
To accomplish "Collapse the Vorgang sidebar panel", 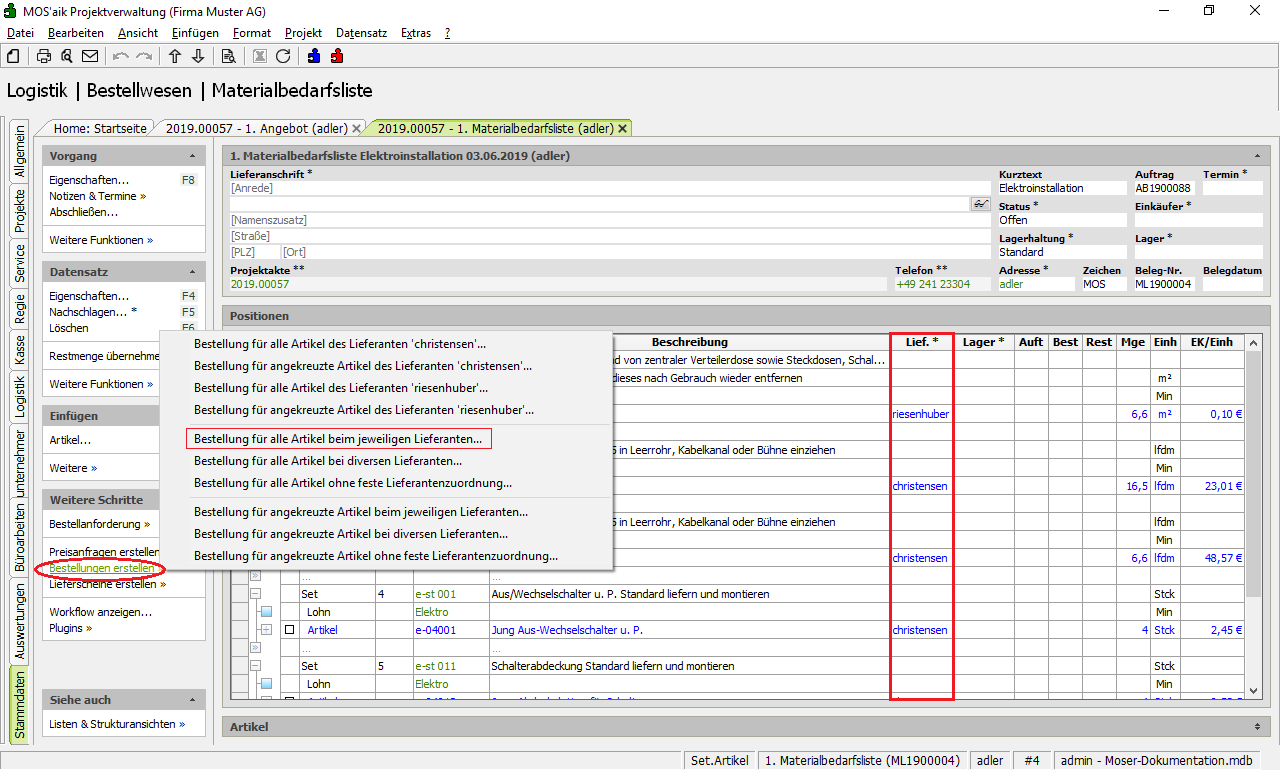I will (192, 157).
